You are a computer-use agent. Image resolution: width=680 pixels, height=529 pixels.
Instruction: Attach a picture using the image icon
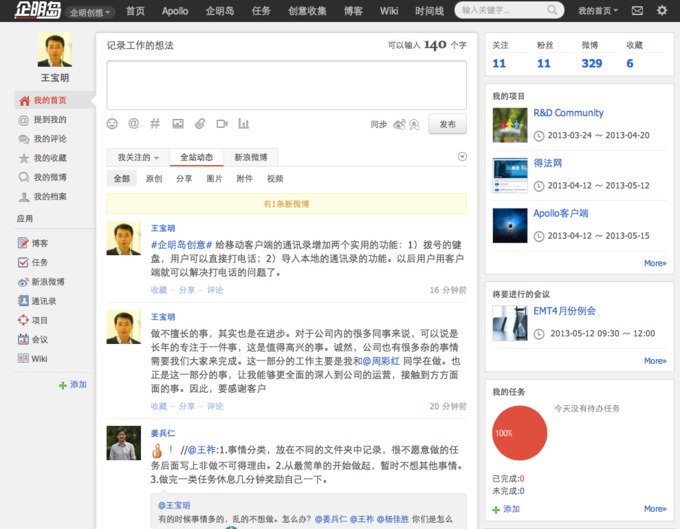point(178,124)
